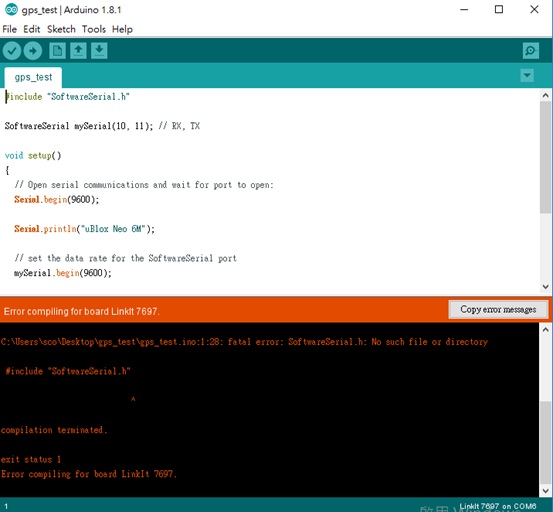The width and height of the screenshot is (553, 512).
Task: Open the File menu
Action: click(x=10, y=29)
